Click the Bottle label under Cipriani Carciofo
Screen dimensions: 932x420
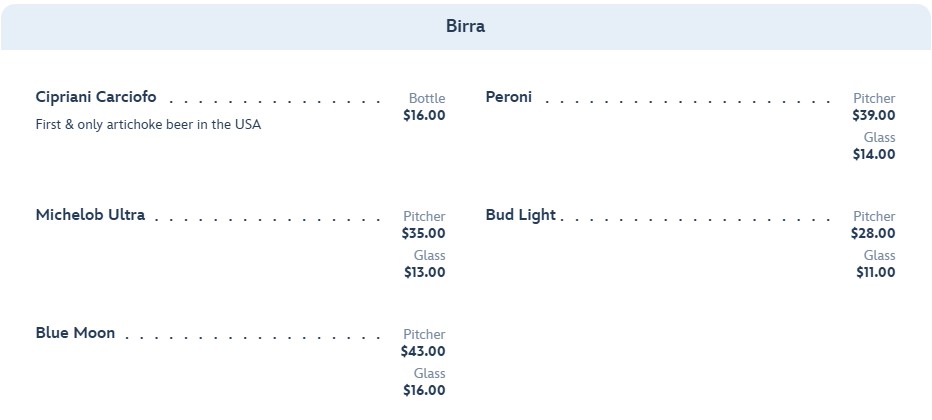(x=427, y=98)
